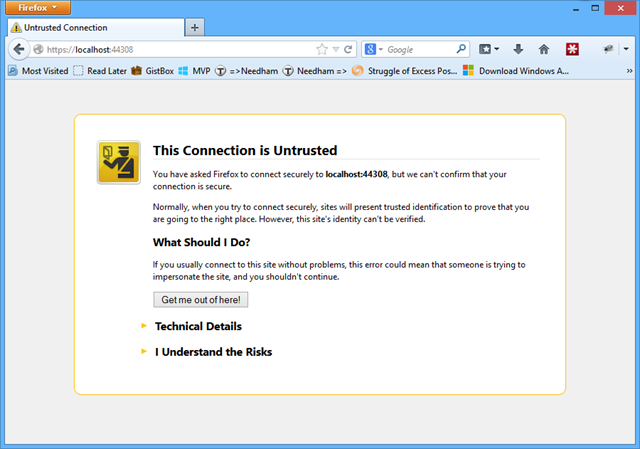Click the bookmark star icon in address bar

point(322,49)
